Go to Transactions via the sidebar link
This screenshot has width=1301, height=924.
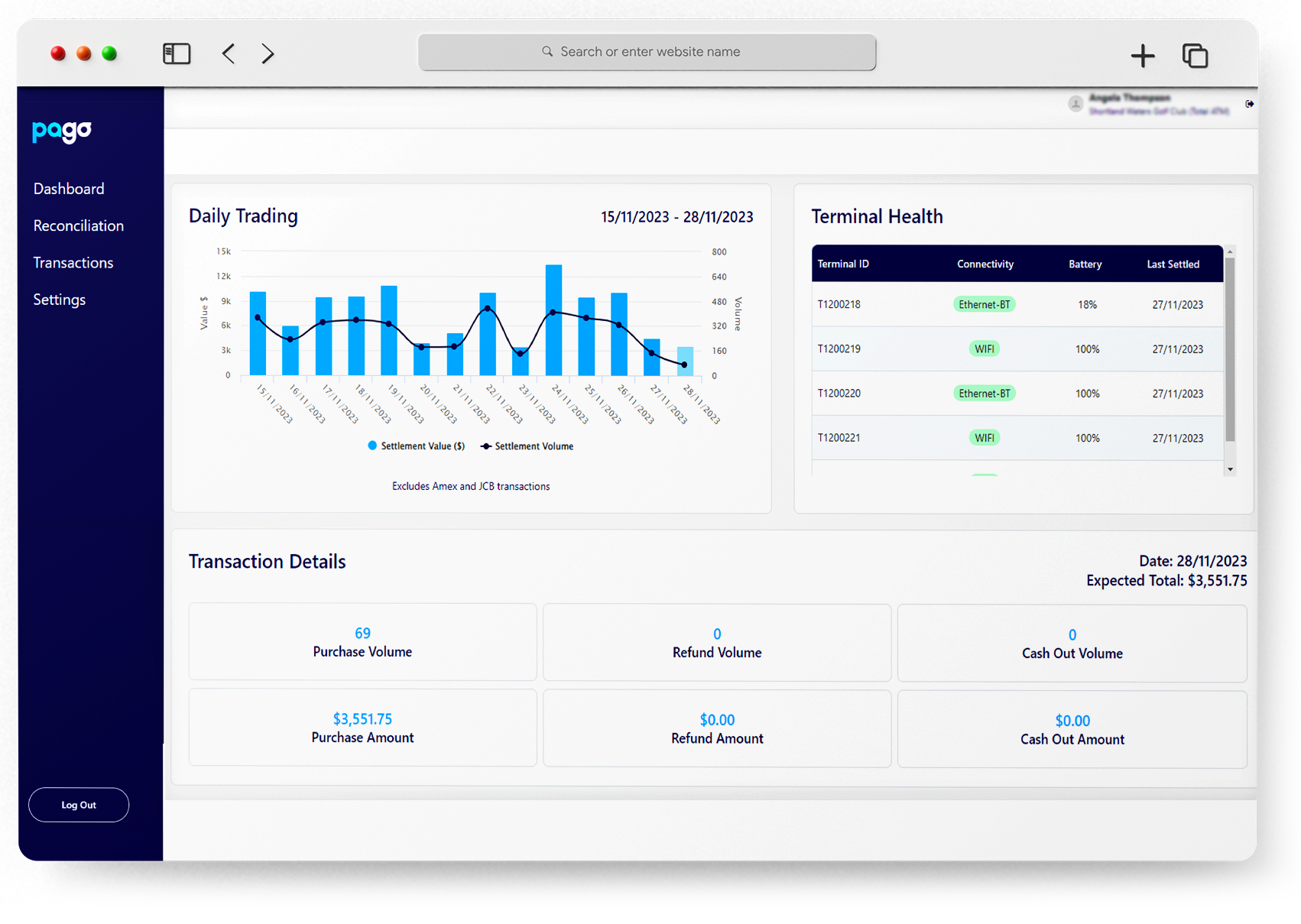[x=73, y=262]
